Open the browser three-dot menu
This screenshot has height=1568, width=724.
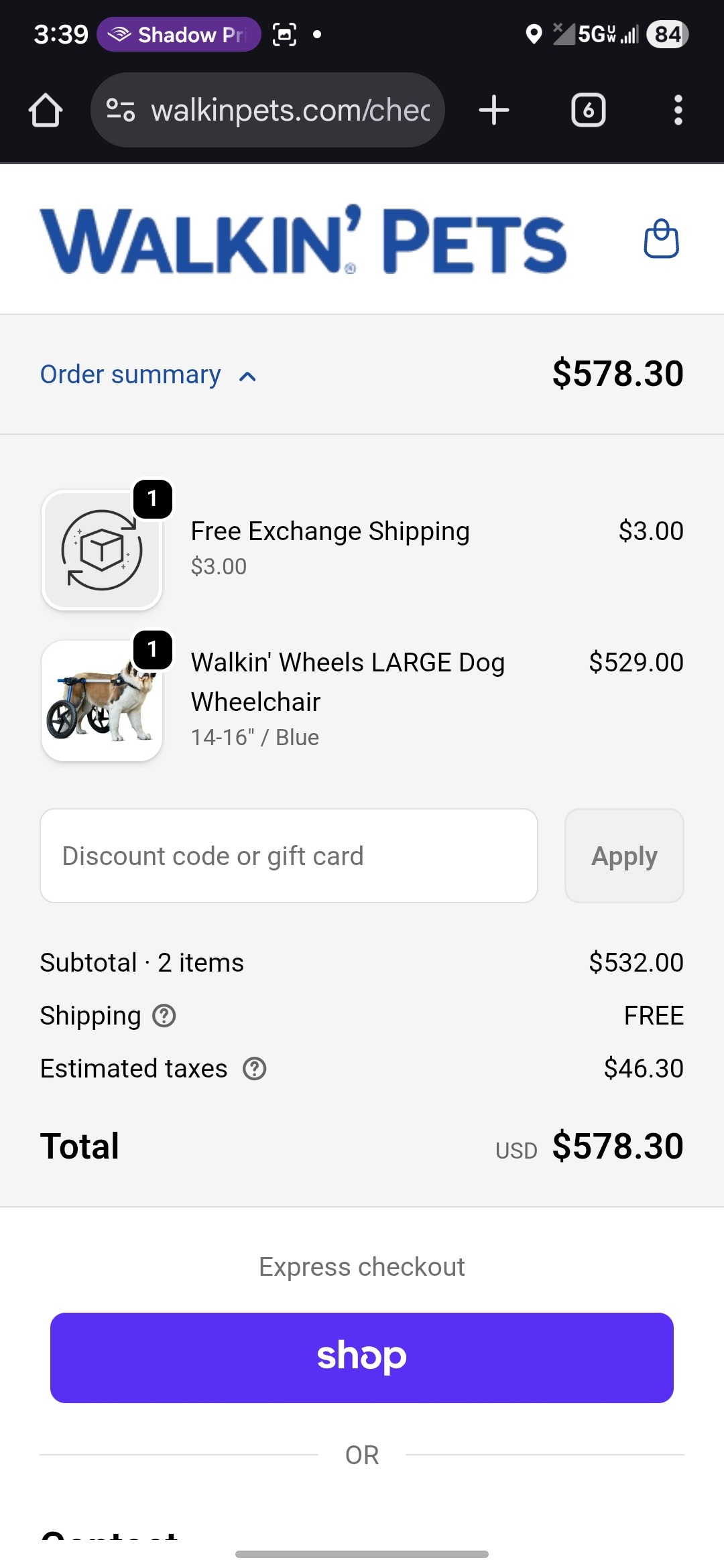(678, 111)
